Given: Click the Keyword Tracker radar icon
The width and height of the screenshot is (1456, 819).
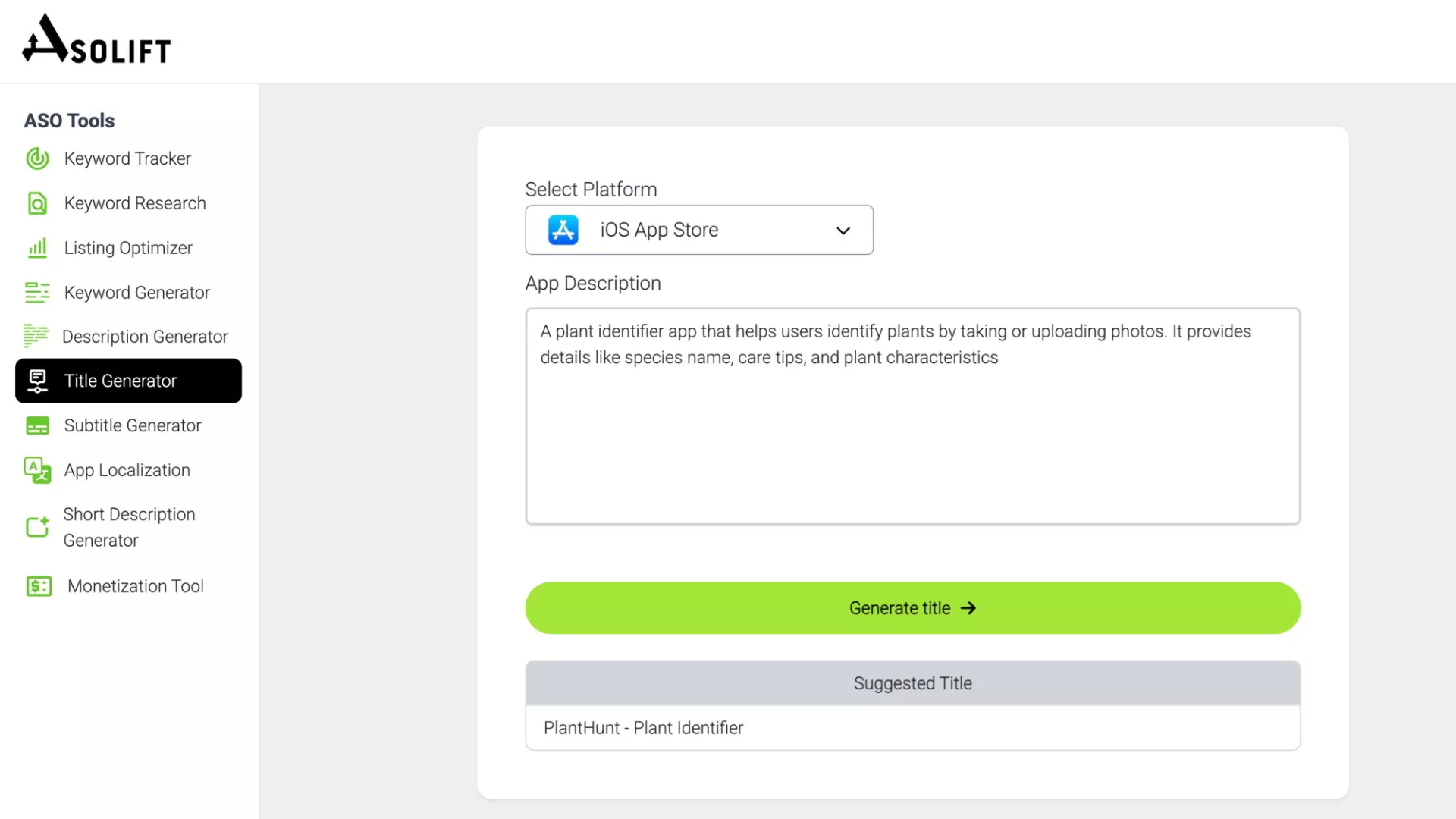Looking at the screenshot, I should click(37, 158).
